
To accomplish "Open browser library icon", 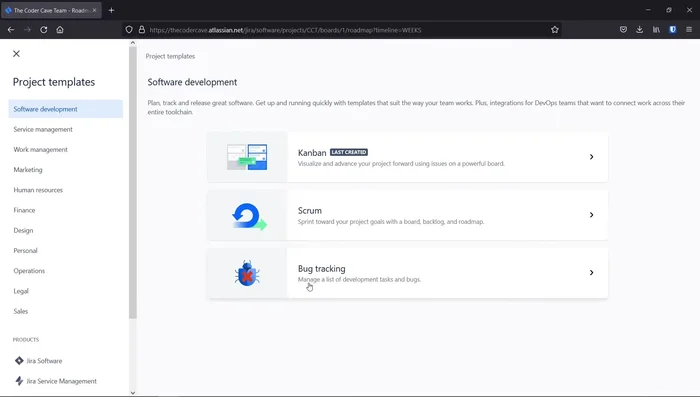I will pyautogui.click(x=656, y=29).
